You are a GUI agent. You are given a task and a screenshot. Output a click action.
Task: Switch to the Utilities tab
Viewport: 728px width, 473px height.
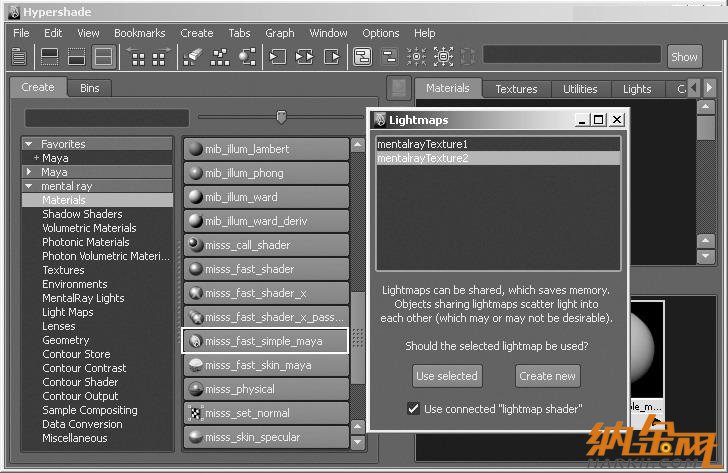point(580,89)
